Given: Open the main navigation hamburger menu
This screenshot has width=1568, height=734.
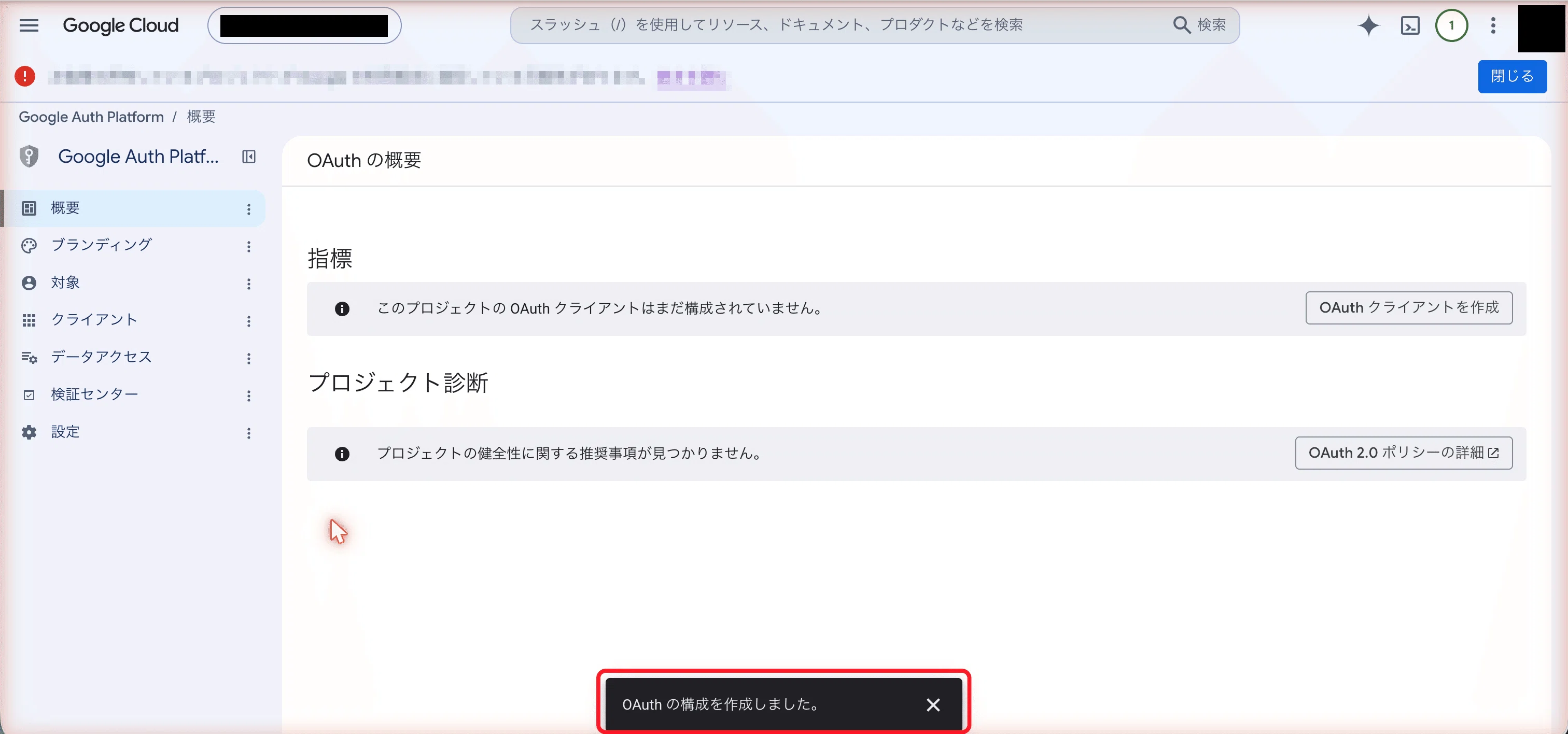Looking at the screenshot, I should pyautogui.click(x=29, y=25).
